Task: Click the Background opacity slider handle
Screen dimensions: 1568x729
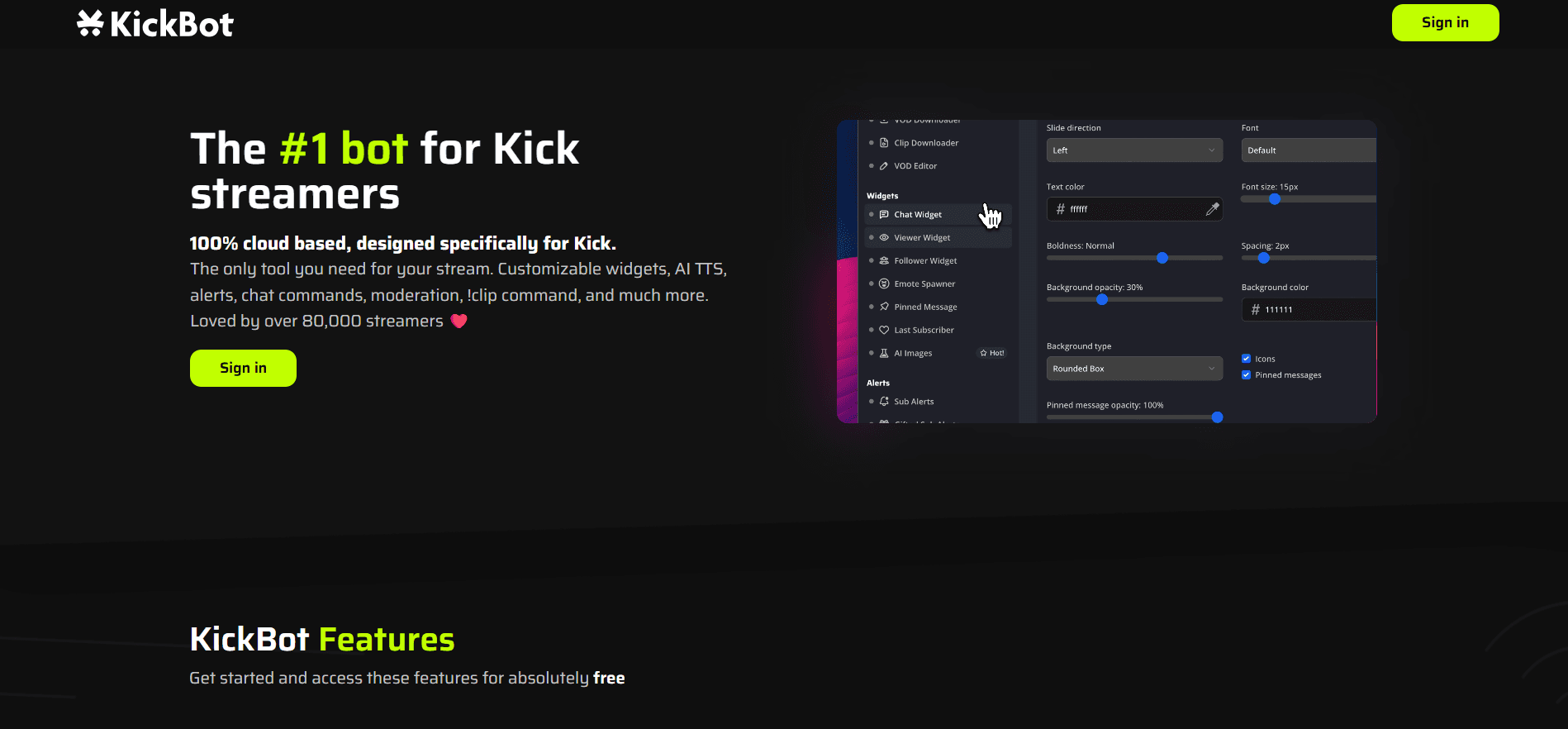Action: (x=1102, y=299)
